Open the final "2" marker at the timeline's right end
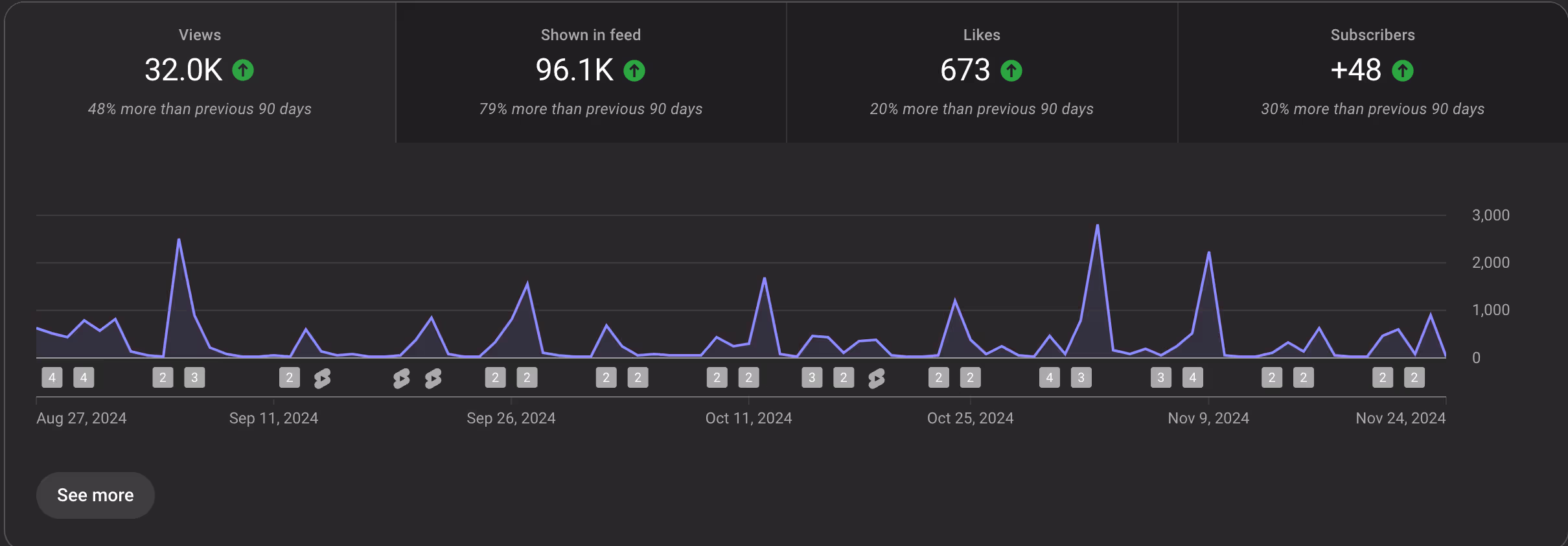The image size is (1568, 546). pos(1414,377)
